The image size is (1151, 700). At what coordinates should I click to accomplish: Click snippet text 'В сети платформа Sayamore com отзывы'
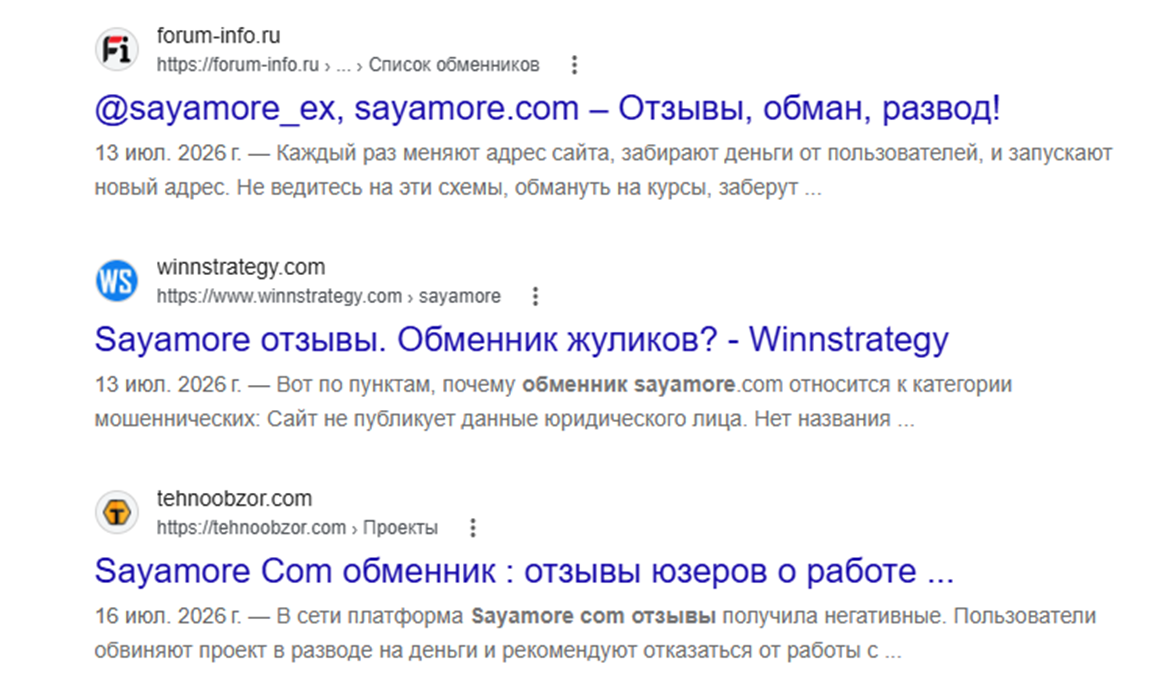(495, 616)
